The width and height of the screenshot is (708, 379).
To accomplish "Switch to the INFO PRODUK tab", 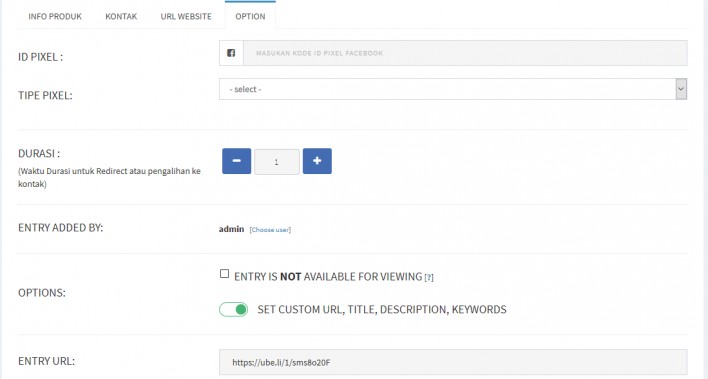I will 55,16.
